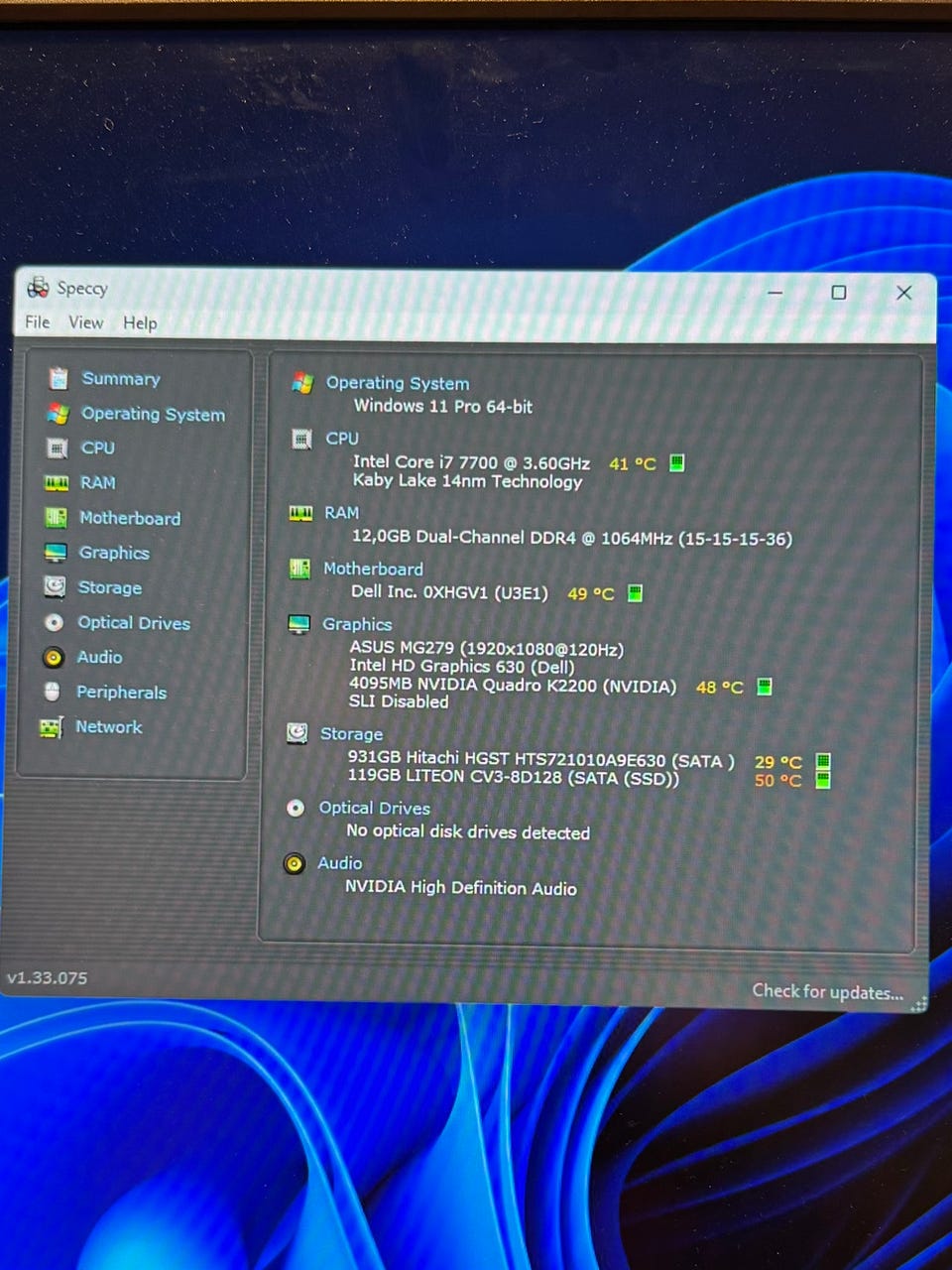Click the Audio speaker icon in summary pane
This screenshot has width=952, height=1270.
[294, 863]
